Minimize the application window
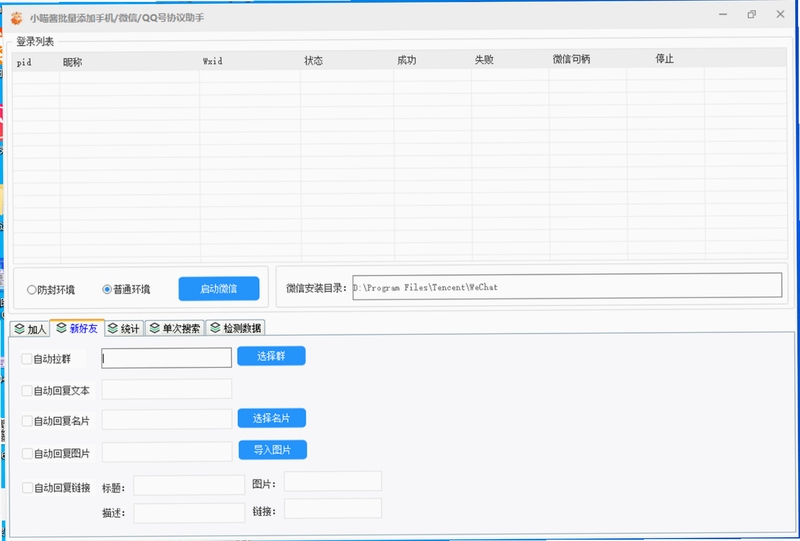 click(x=723, y=14)
